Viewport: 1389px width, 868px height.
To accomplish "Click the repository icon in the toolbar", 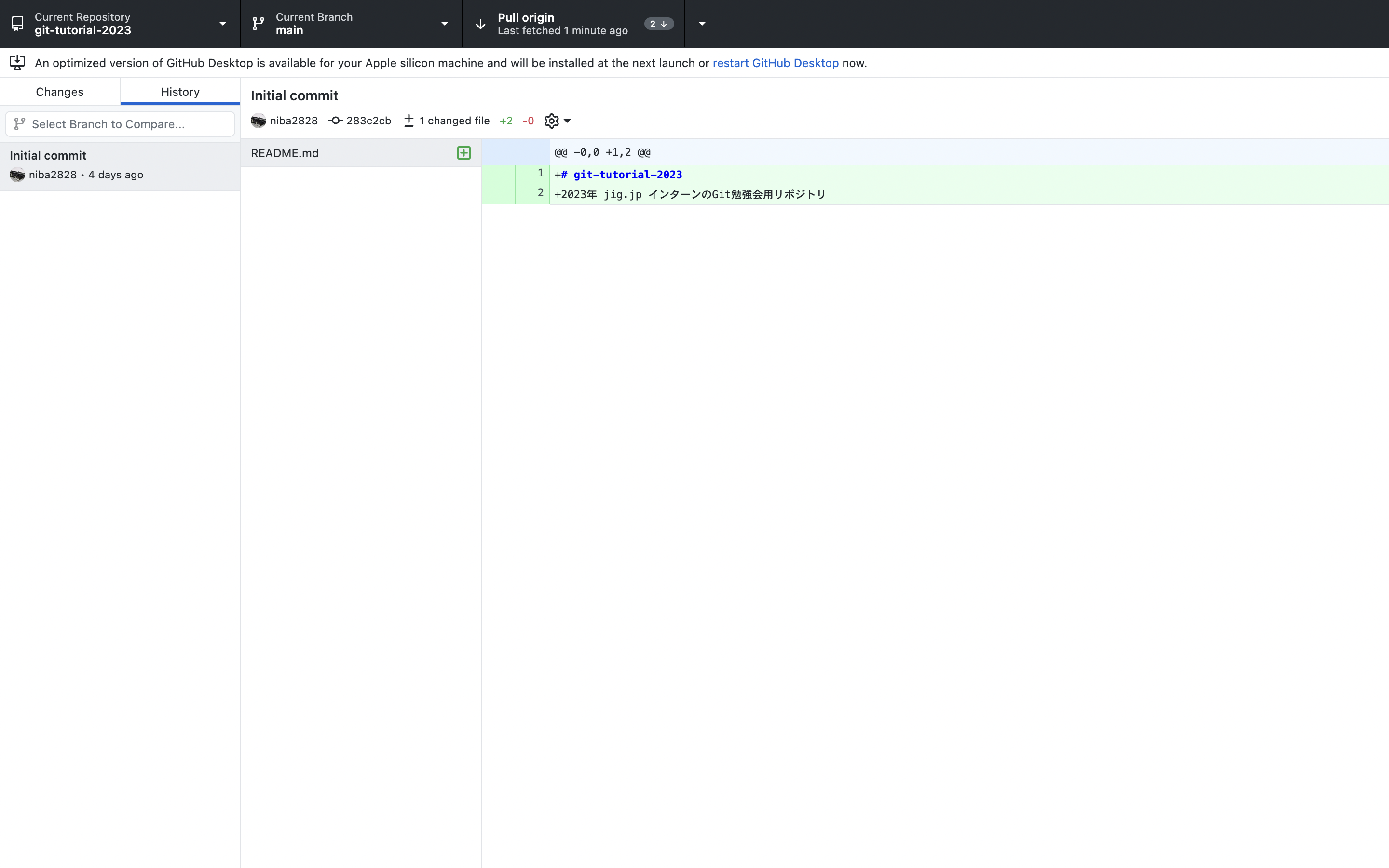I will [x=17, y=24].
